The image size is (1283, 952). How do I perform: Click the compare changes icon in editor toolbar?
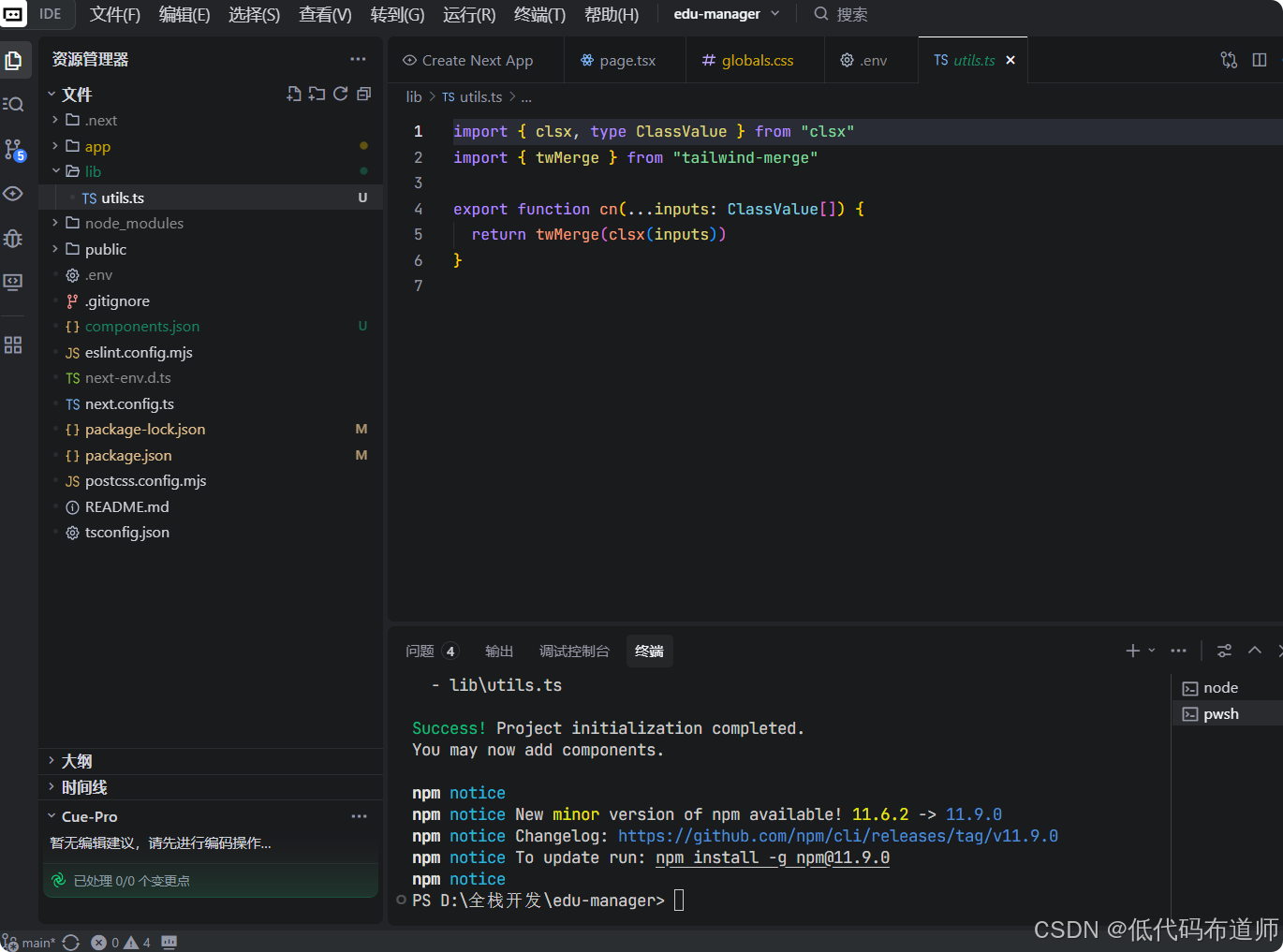pyautogui.click(x=1229, y=60)
